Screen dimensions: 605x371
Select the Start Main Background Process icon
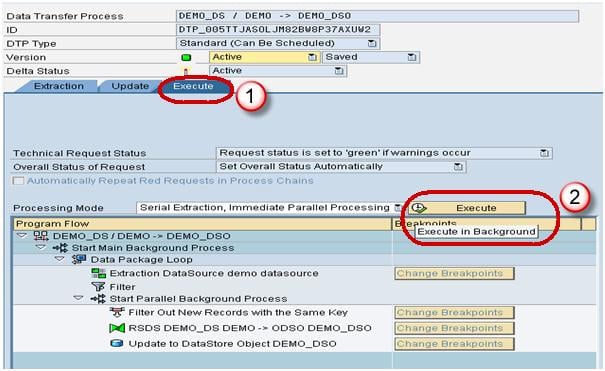pos(60,248)
